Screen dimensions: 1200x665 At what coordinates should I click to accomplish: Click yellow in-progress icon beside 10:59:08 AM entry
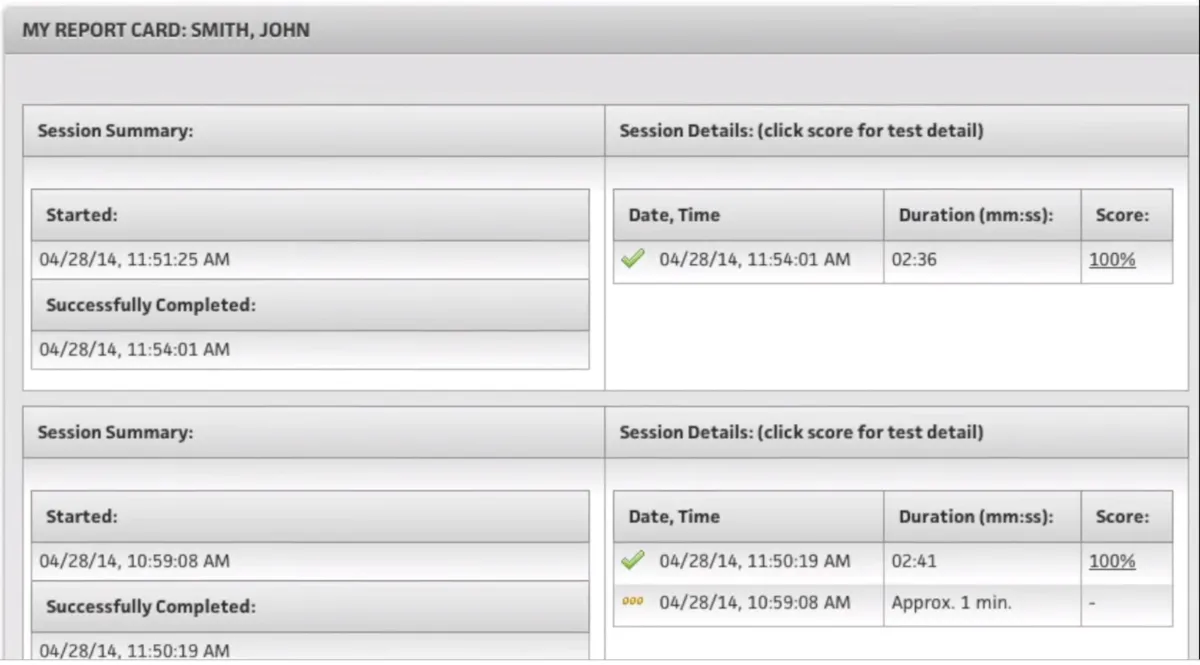click(x=632, y=602)
